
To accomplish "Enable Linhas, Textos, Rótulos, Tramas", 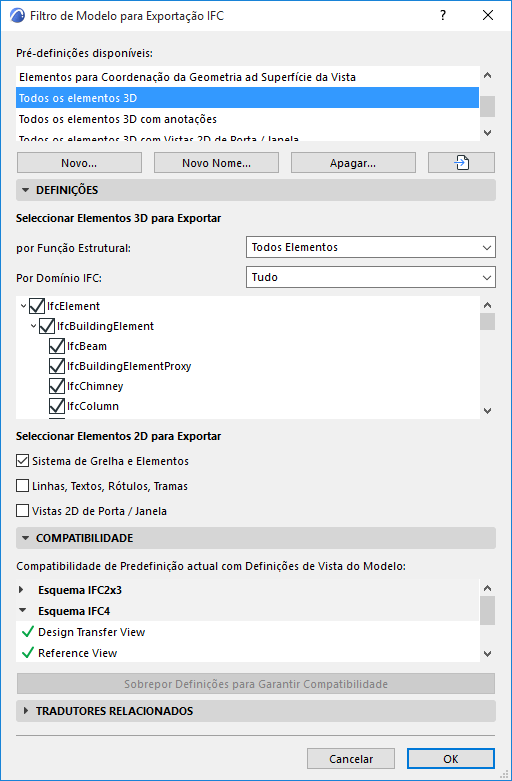I will click(22, 486).
